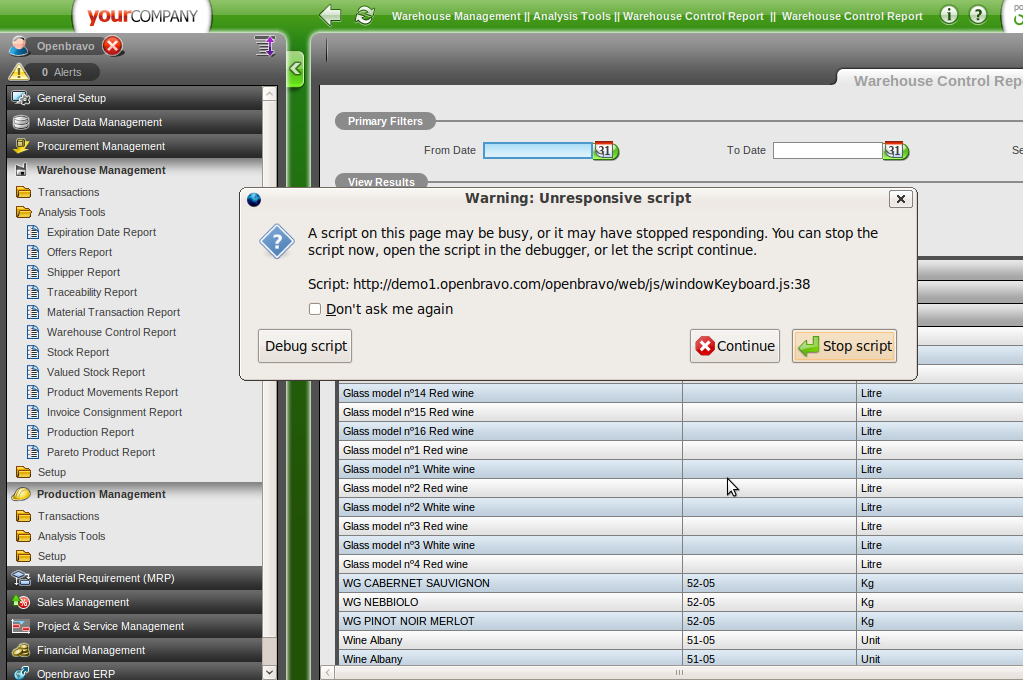Screen dimensions: 1023x680
Task: Open Product Movements Report
Action: [112, 392]
